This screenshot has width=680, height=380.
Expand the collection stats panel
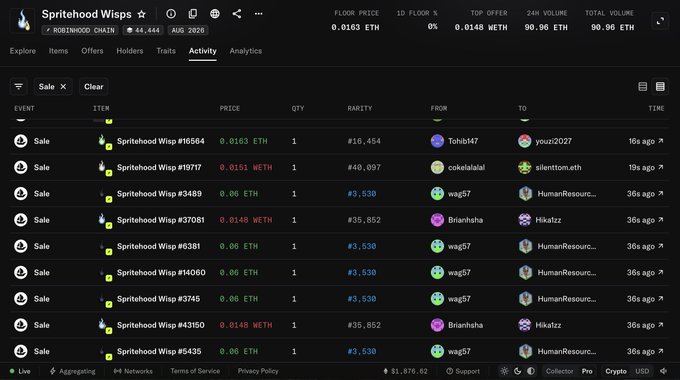660,20
